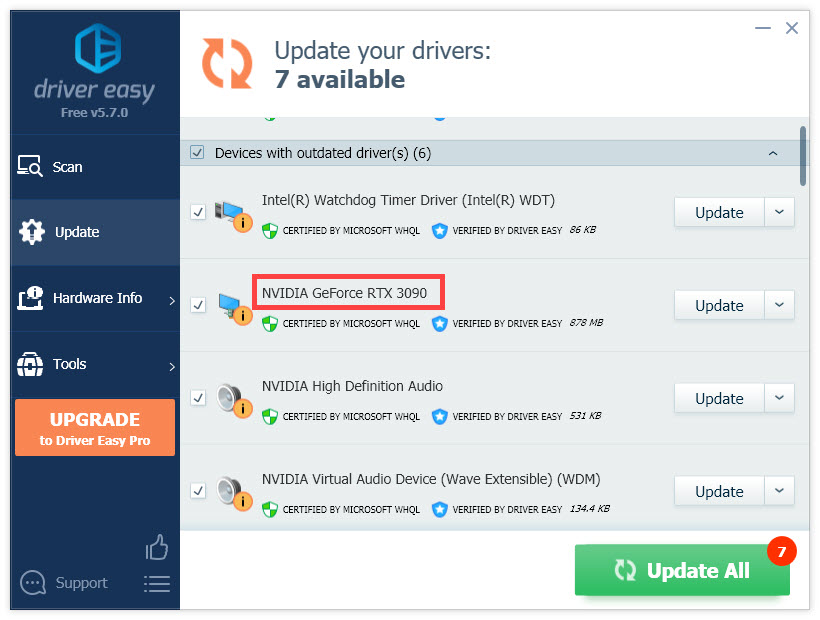Click the thumbs-up feedback icon
The height and width of the screenshot is (620, 820).
(156, 547)
